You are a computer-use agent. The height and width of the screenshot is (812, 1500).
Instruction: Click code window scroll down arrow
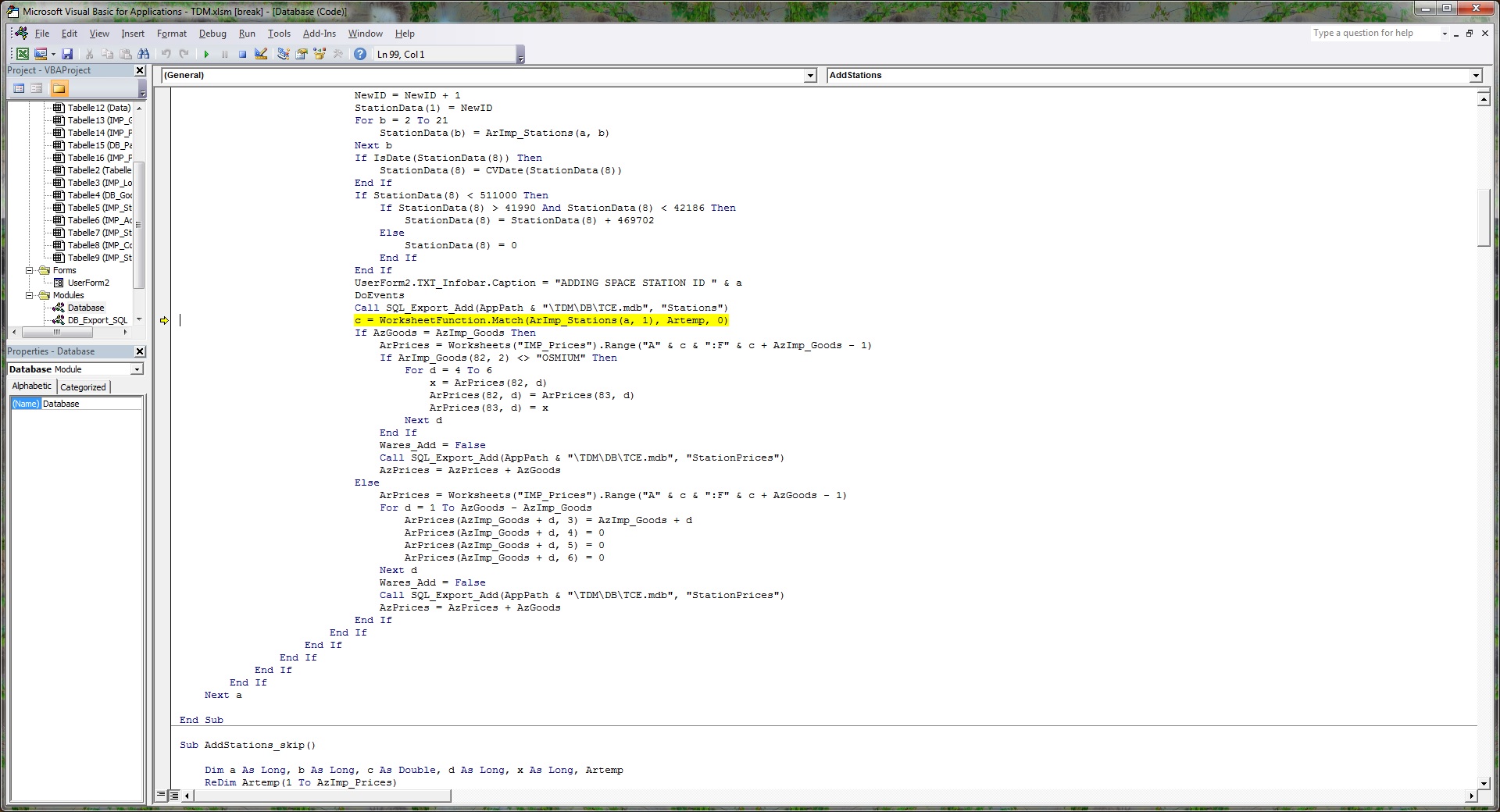(1484, 783)
